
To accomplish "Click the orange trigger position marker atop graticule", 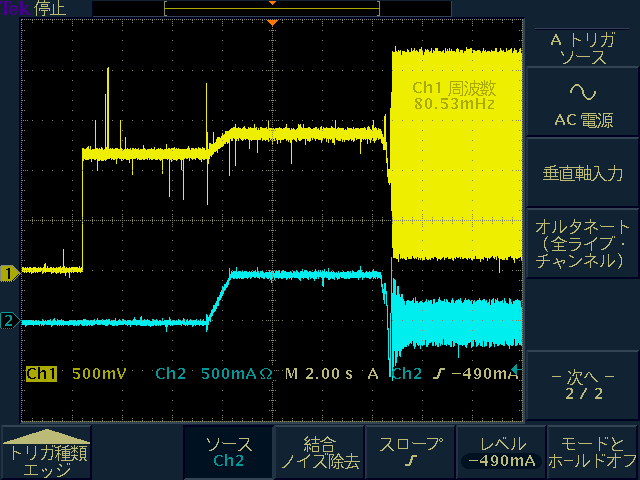I will 272,22.
